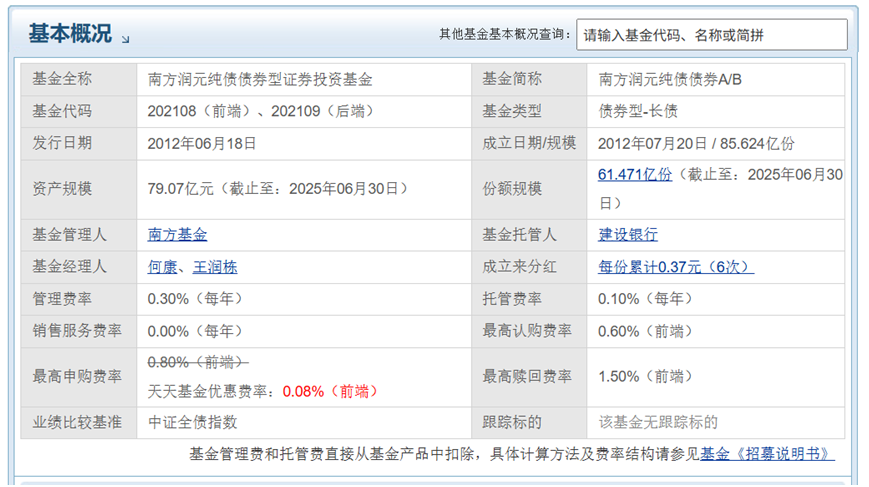Select the management fee 0.30%（每年）

click(198, 299)
